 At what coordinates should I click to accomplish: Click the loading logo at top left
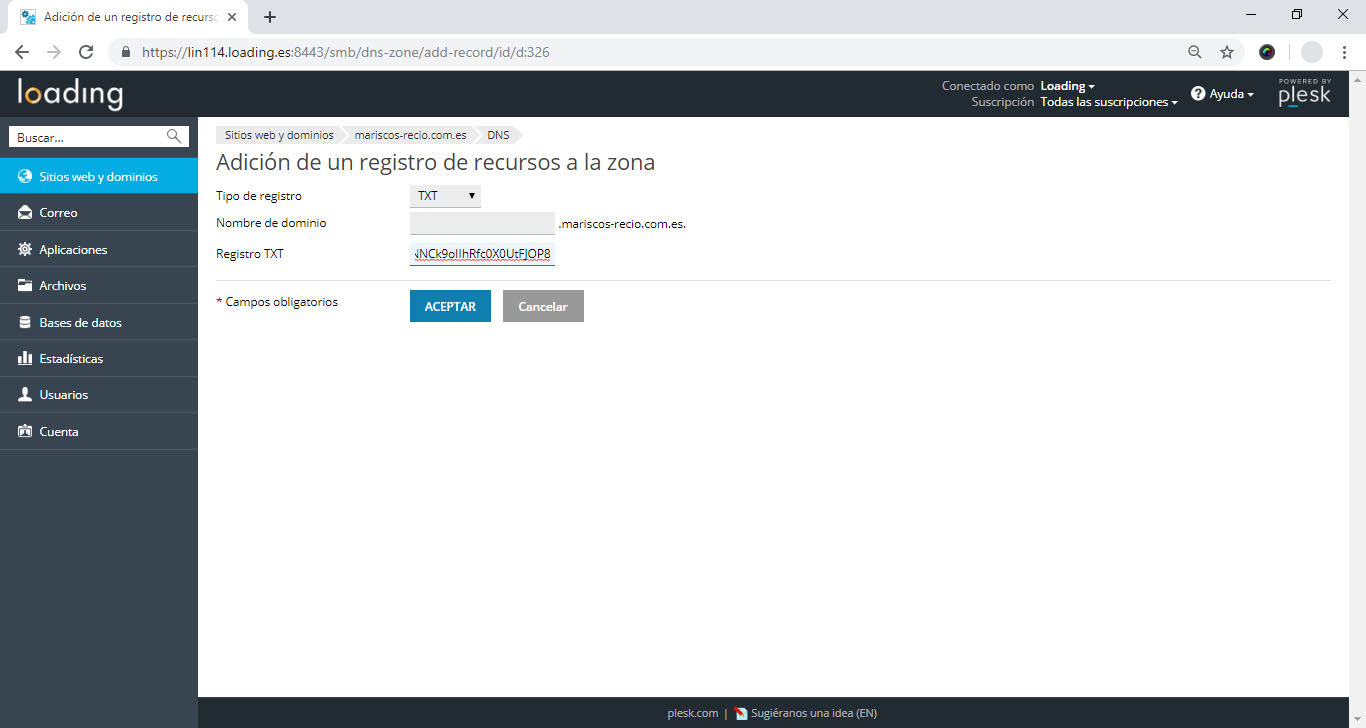click(70, 94)
